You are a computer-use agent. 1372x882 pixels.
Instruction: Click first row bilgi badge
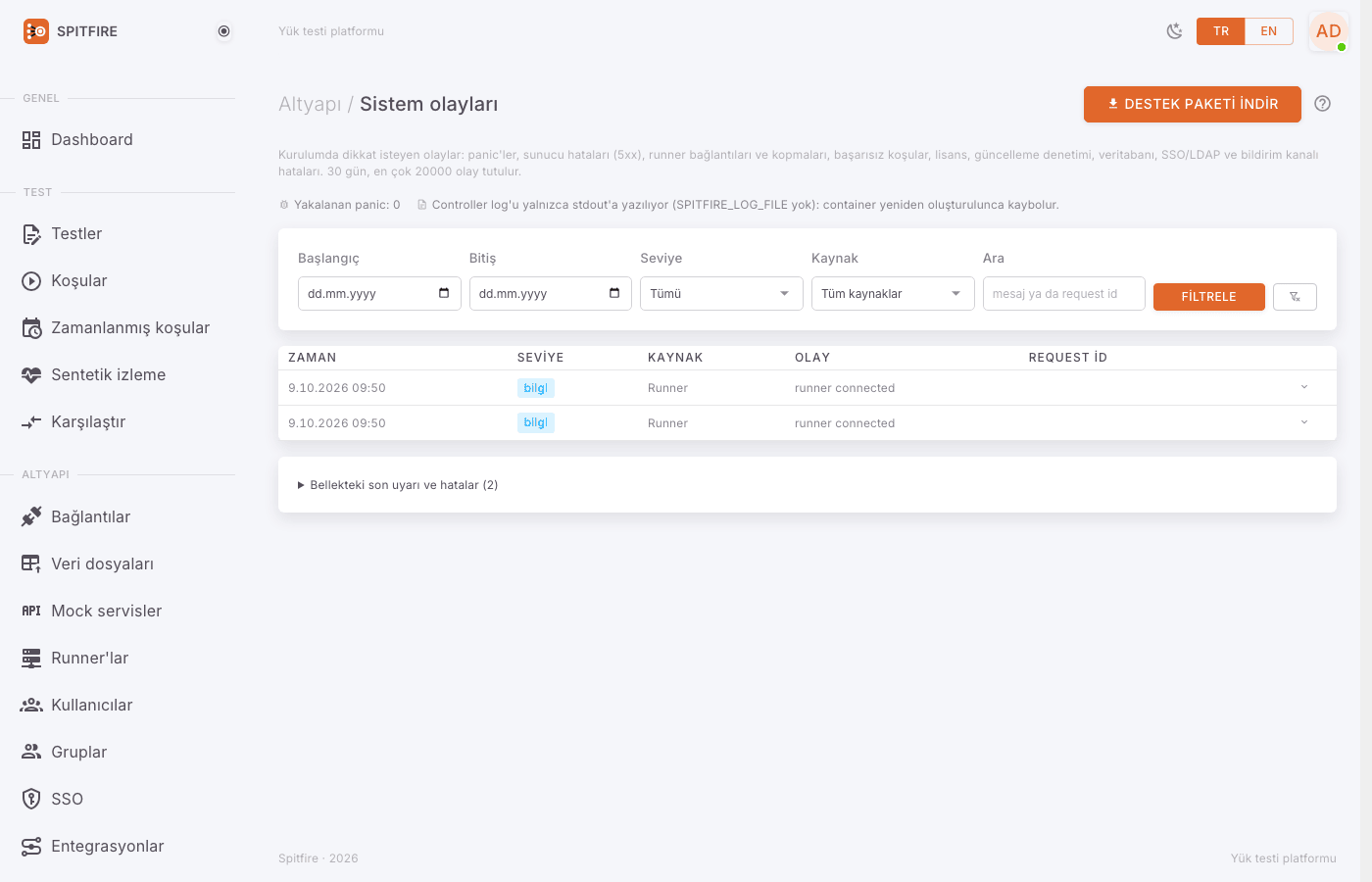pos(536,388)
